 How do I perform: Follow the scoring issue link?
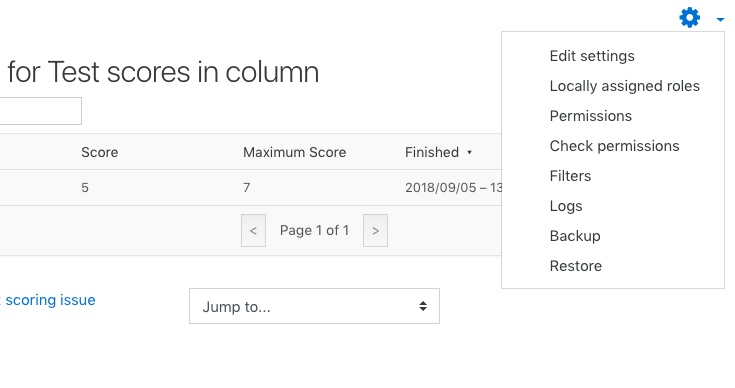[50, 300]
